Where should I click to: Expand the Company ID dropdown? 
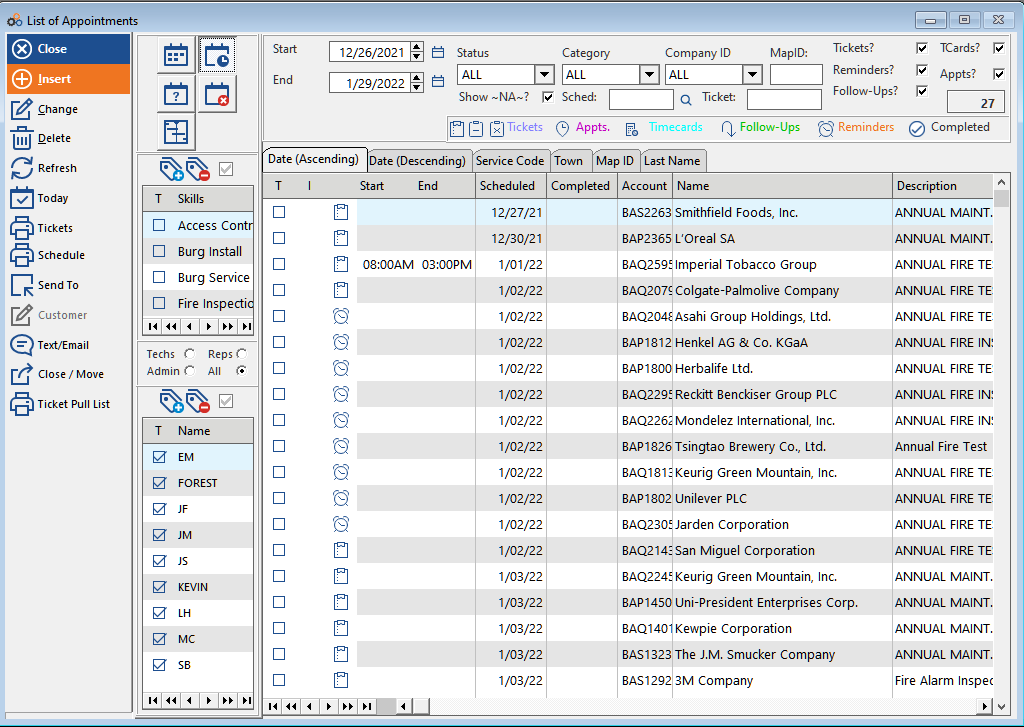(752, 75)
